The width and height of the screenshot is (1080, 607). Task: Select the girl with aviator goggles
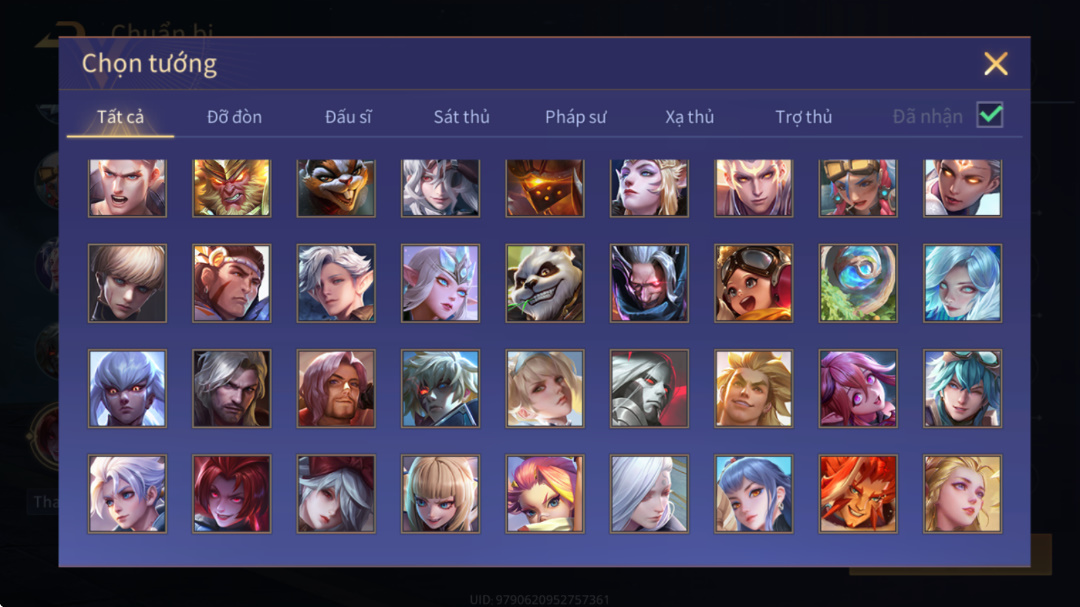(x=754, y=283)
